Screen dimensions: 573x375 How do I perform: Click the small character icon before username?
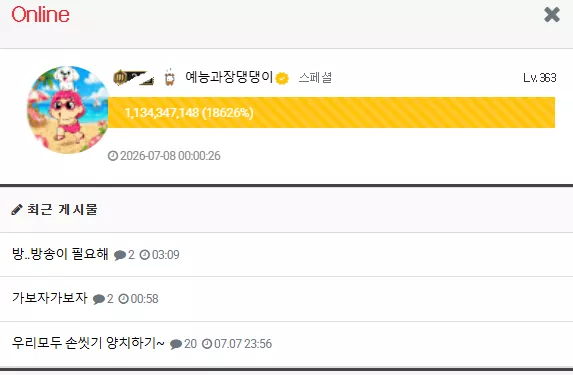tap(170, 77)
